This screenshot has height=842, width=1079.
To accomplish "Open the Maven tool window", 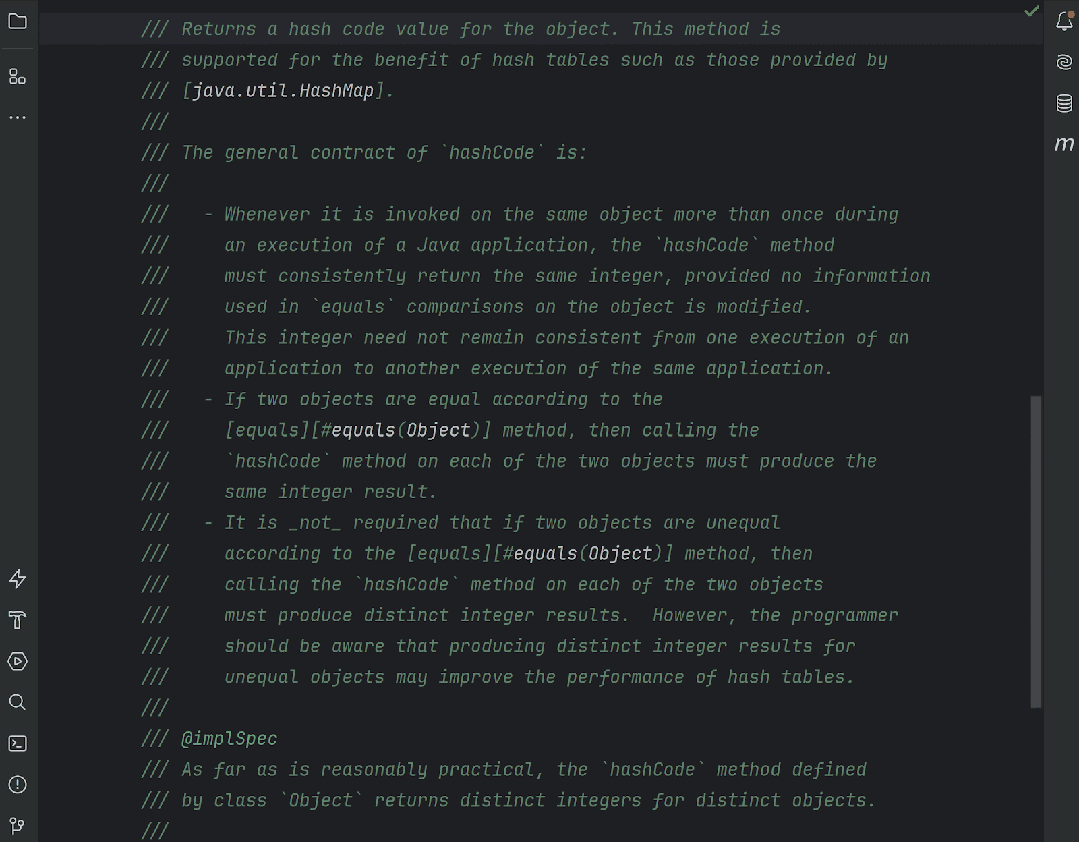I will pyautogui.click(x=1064, y=143).
